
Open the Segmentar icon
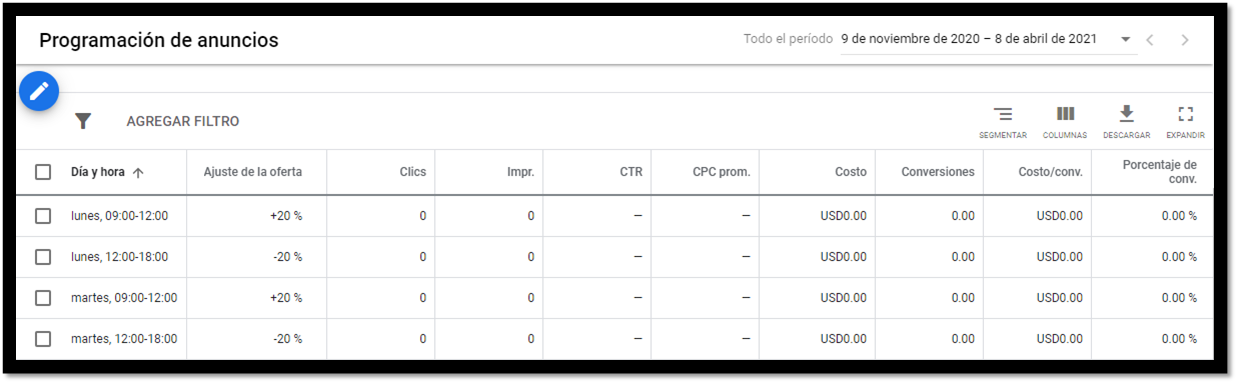1002,121
